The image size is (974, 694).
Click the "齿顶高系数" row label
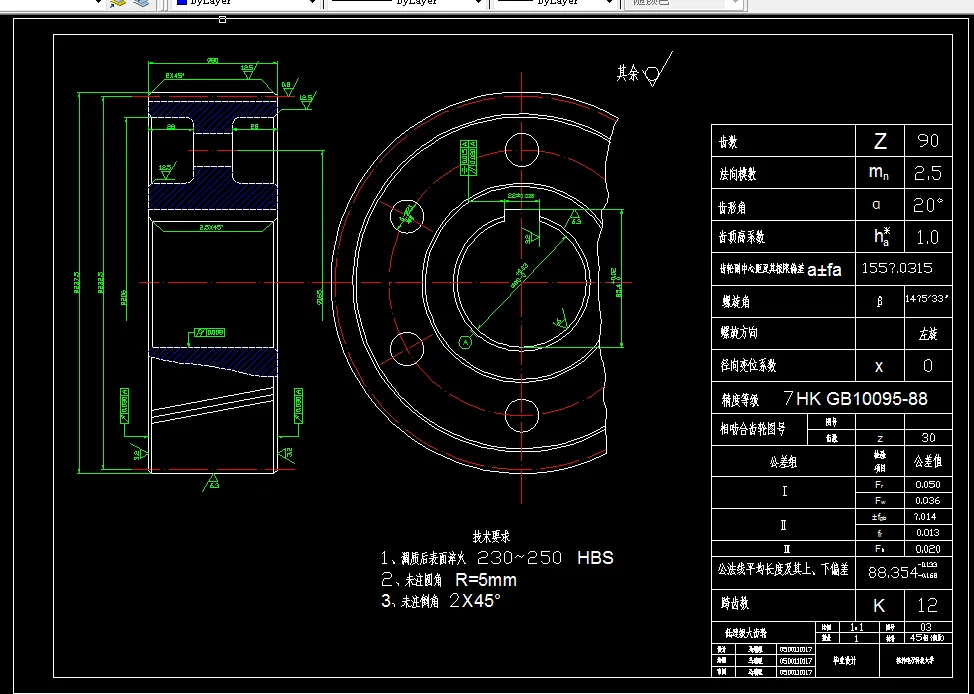[x=742, y=237]
